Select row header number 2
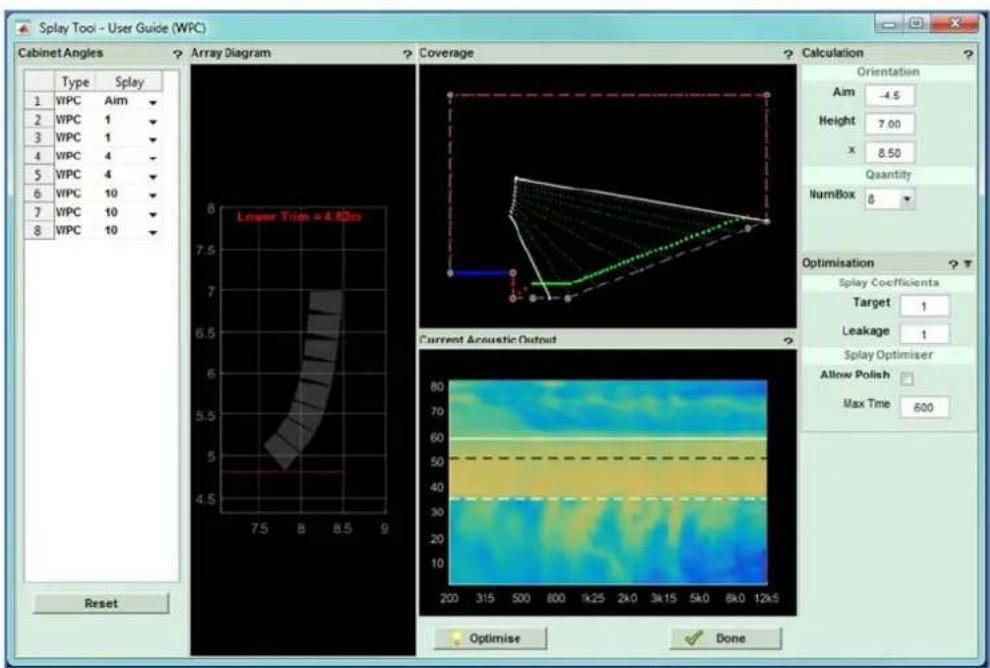This screenshot has width=990, height=668. tap(39, 119)
